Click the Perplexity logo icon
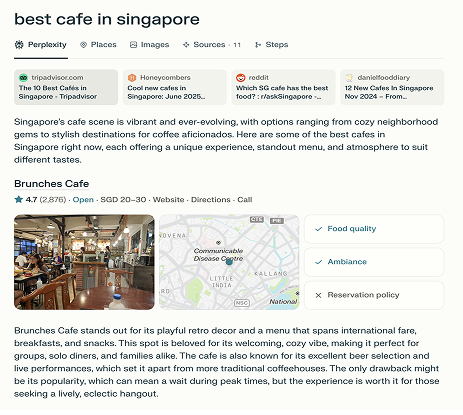Screen dimensions: 463x415 (19, 45)
